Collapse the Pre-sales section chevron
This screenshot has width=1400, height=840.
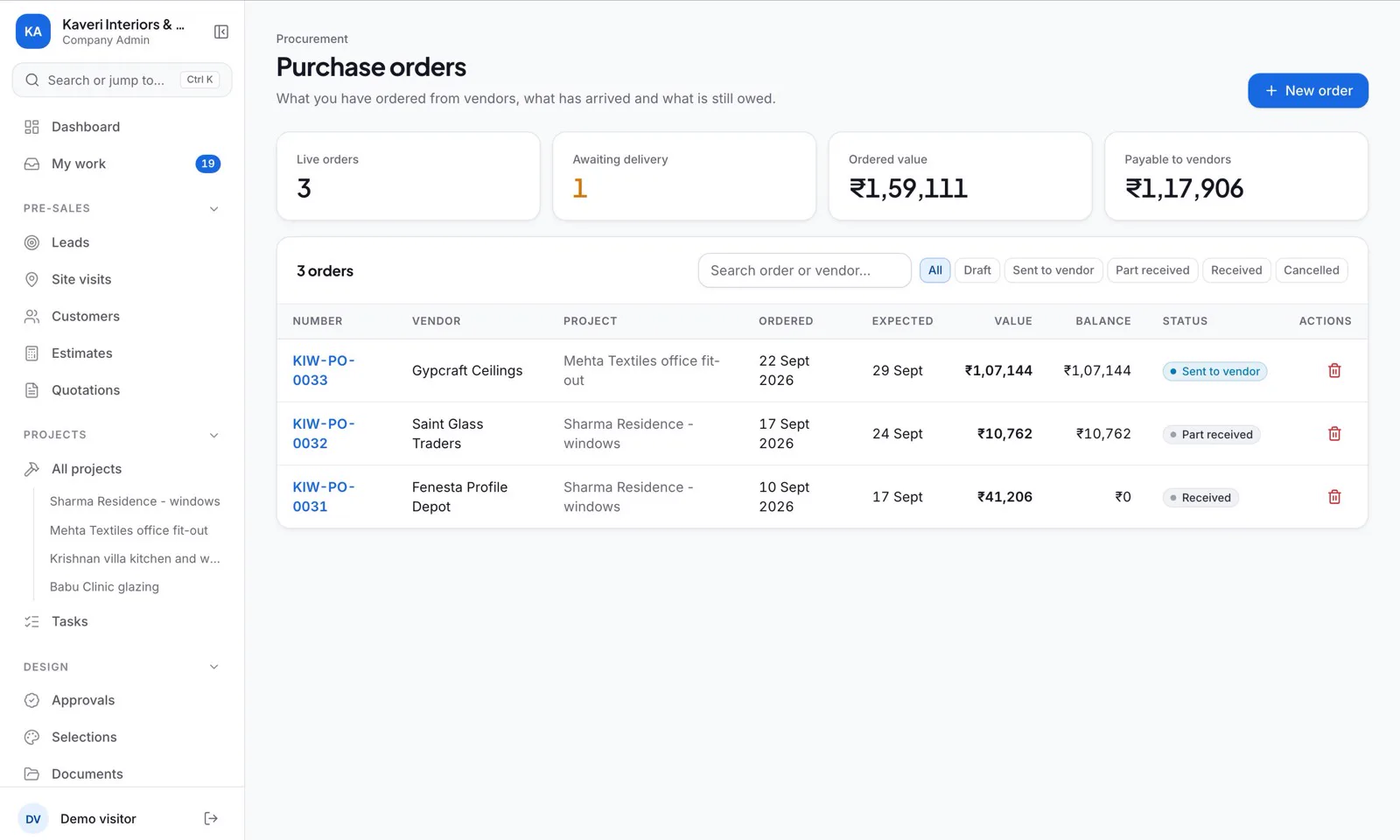coord(214,208)
